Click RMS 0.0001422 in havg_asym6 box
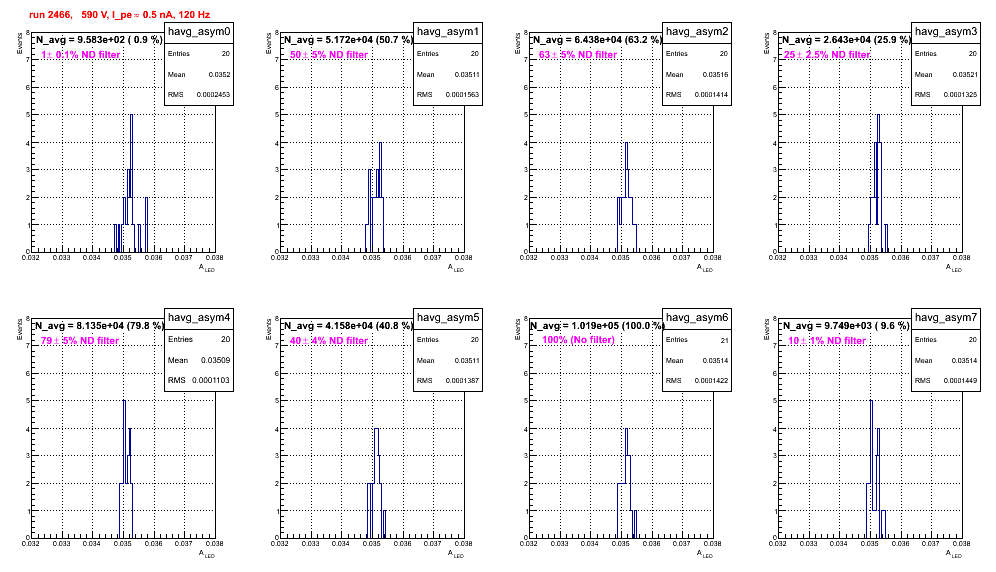This screenshot has height=572, width=996. 697,380
